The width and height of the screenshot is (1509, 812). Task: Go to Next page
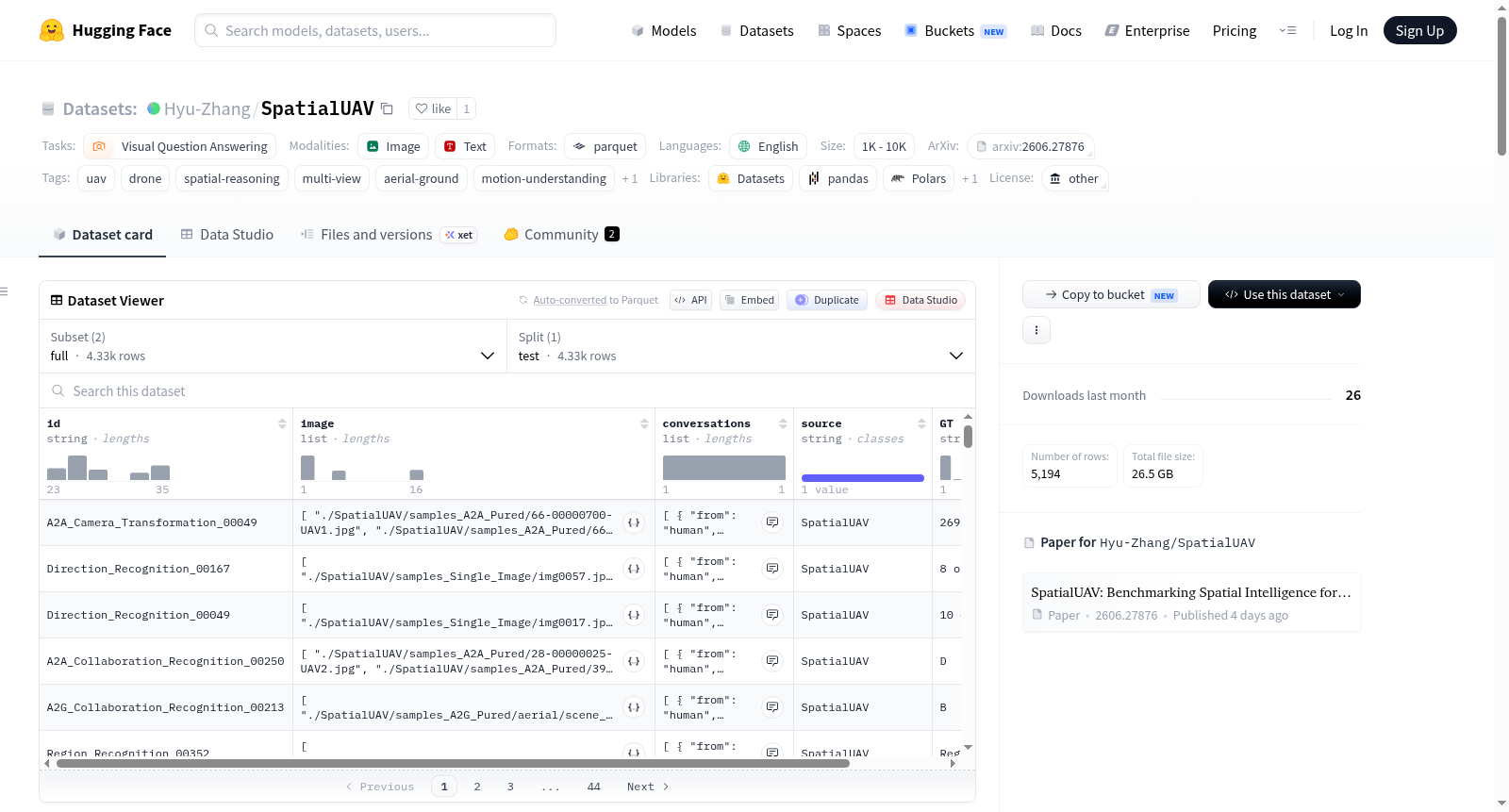click(x=648, y=787)
